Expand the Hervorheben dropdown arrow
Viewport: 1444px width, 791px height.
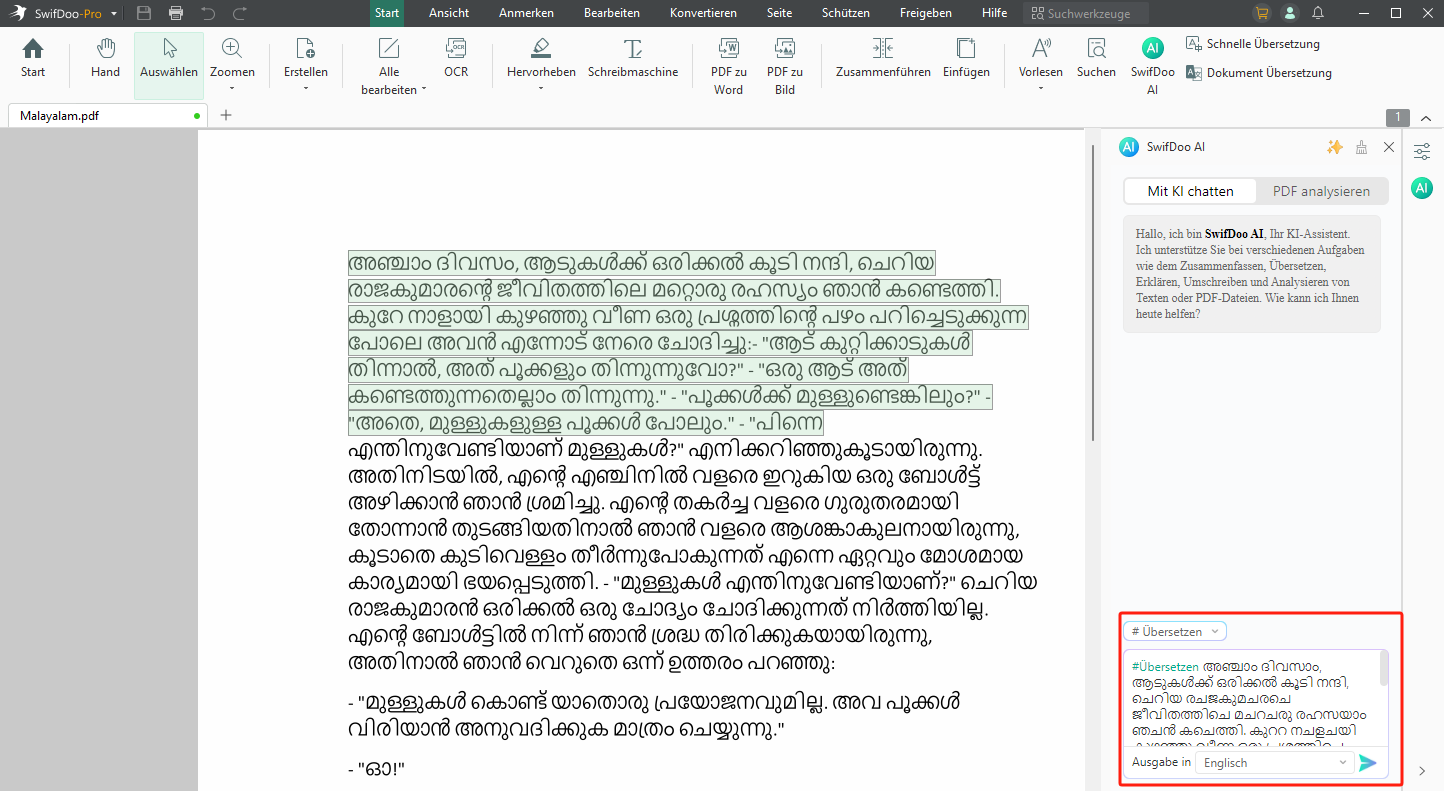point(541,88)
